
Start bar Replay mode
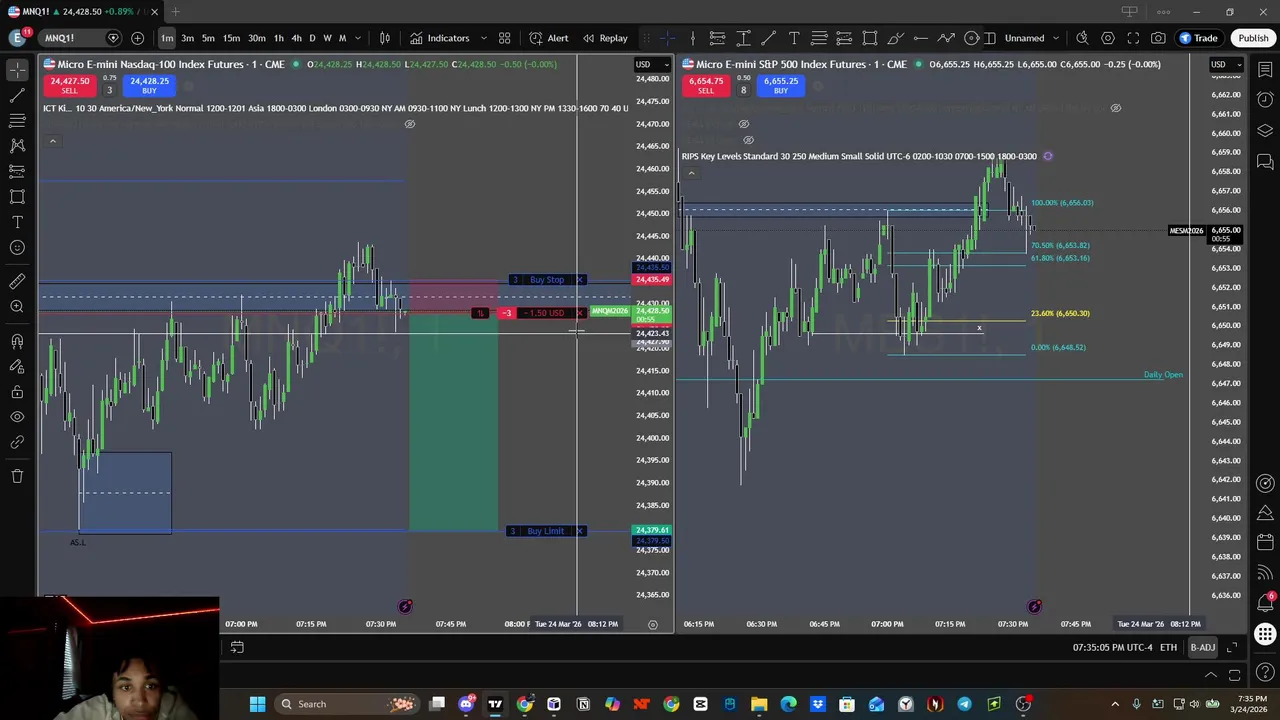[605, 38]
